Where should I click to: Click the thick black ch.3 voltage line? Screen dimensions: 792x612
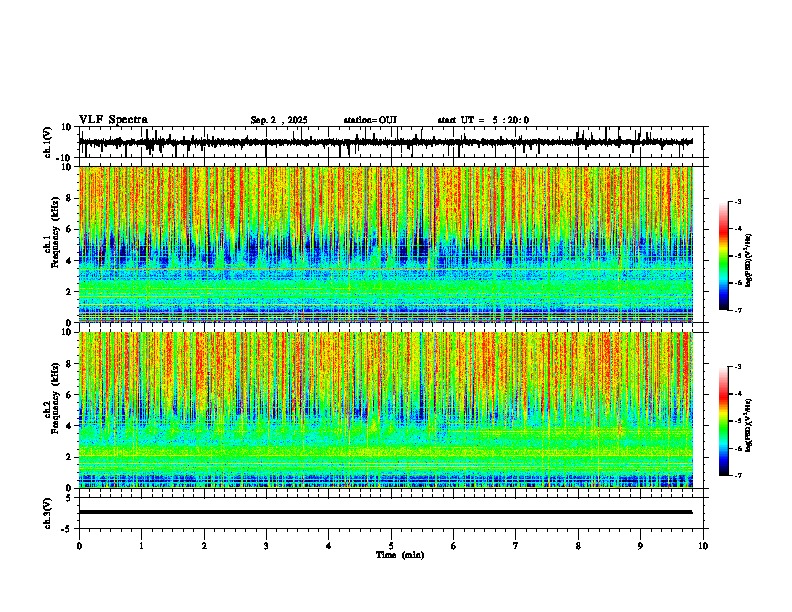tap(386, 512)
